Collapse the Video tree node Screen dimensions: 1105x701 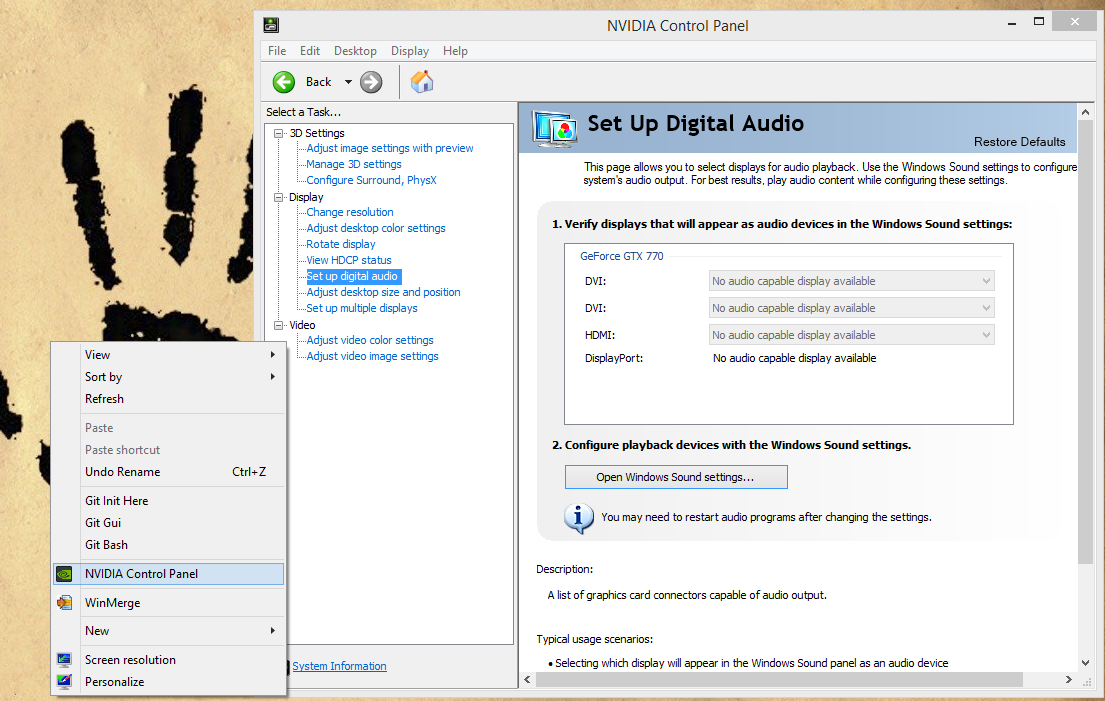click(x=279, y=325)
